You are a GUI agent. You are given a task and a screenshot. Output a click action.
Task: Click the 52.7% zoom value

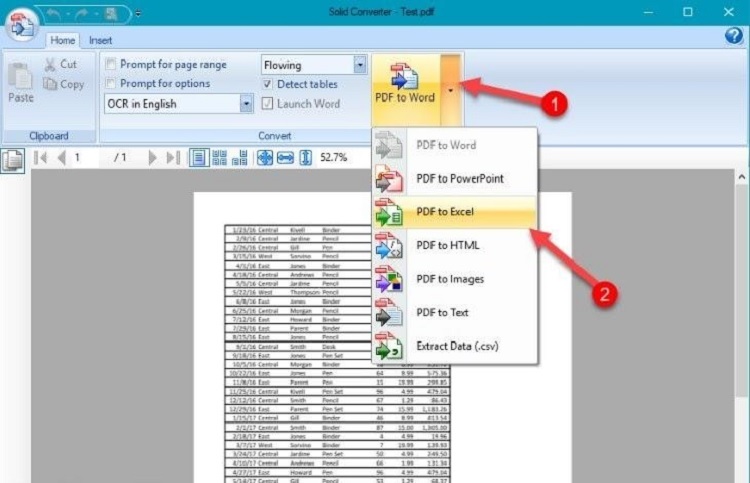click(x=333, y=157)
